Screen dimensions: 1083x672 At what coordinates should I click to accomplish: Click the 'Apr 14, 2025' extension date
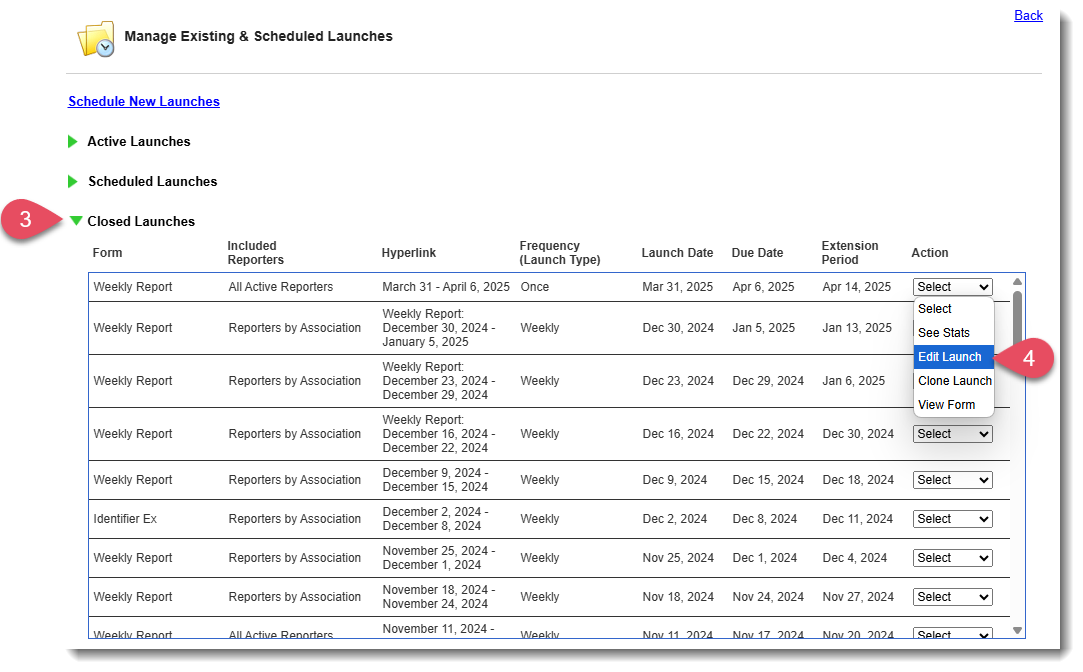[x=856, y=287]
